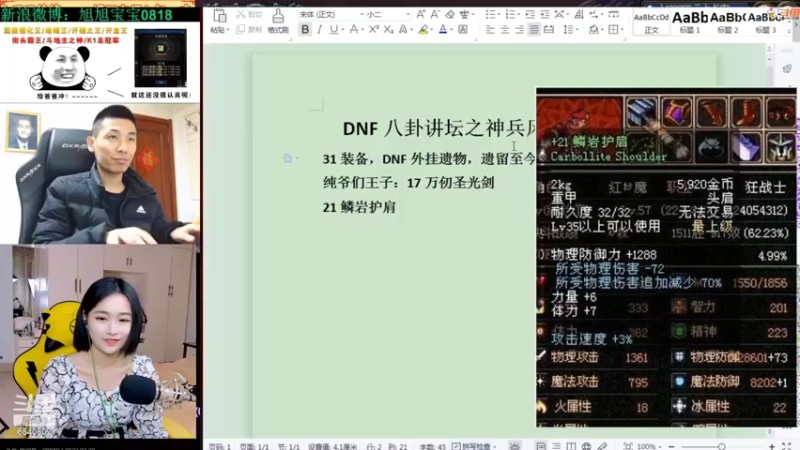Toggle Superscript formatting
Image resolution: width=800 pixels, height=450 pixels.
click(x=373, y=30)
